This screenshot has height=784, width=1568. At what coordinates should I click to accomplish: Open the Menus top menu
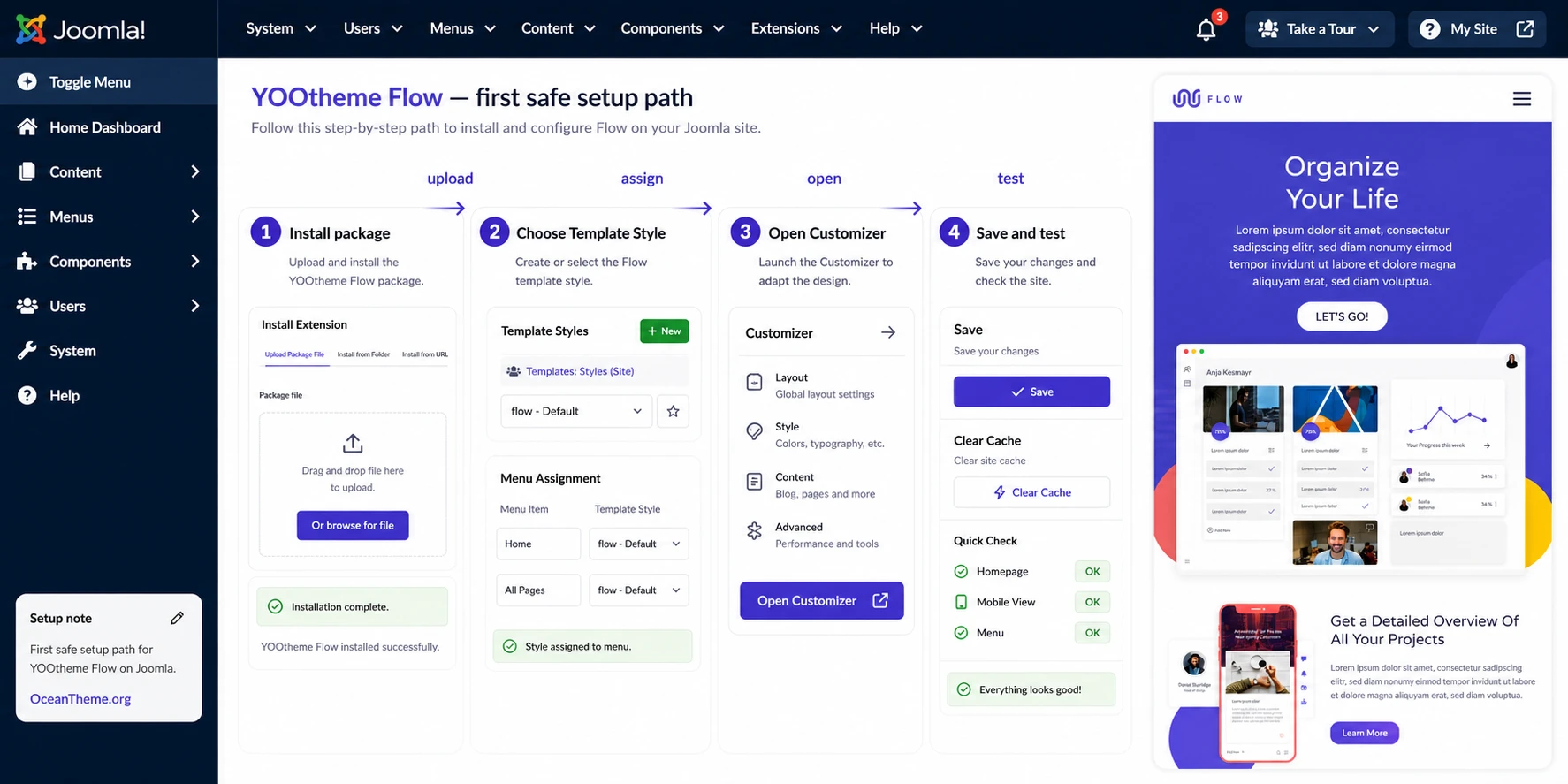pyautogui.click(x=462, y=28)
